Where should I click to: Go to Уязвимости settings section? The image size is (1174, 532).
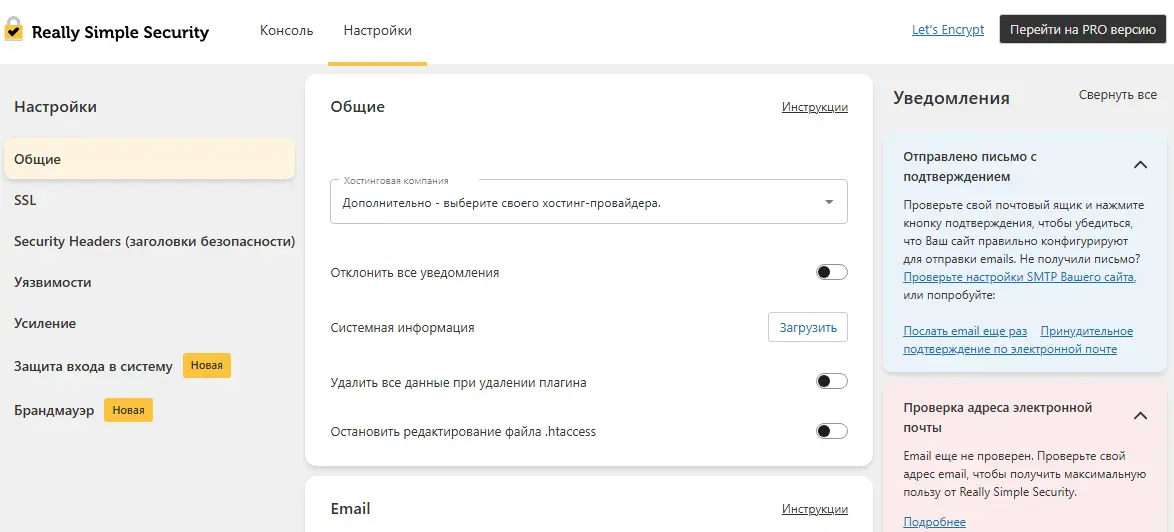(x=52, y=282)
